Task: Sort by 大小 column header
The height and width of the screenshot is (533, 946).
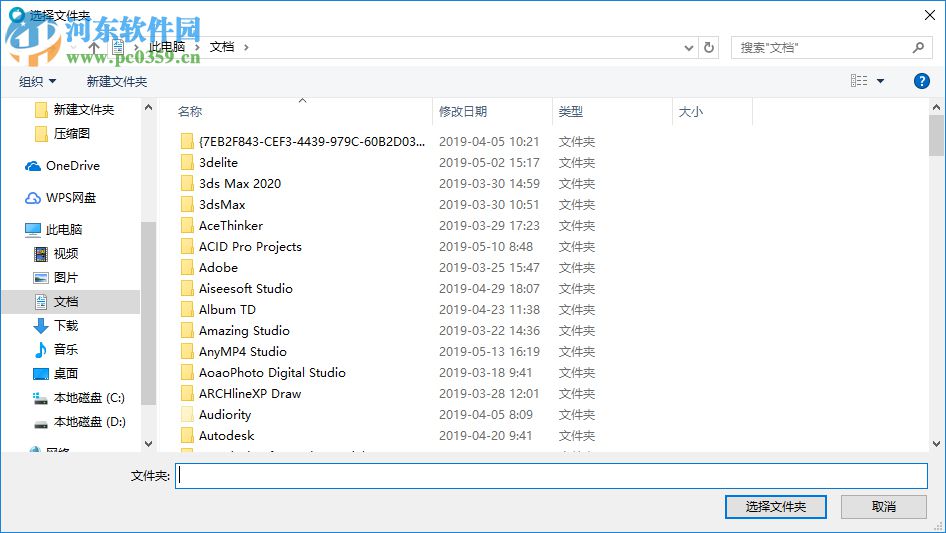Action: click(691, 112)
